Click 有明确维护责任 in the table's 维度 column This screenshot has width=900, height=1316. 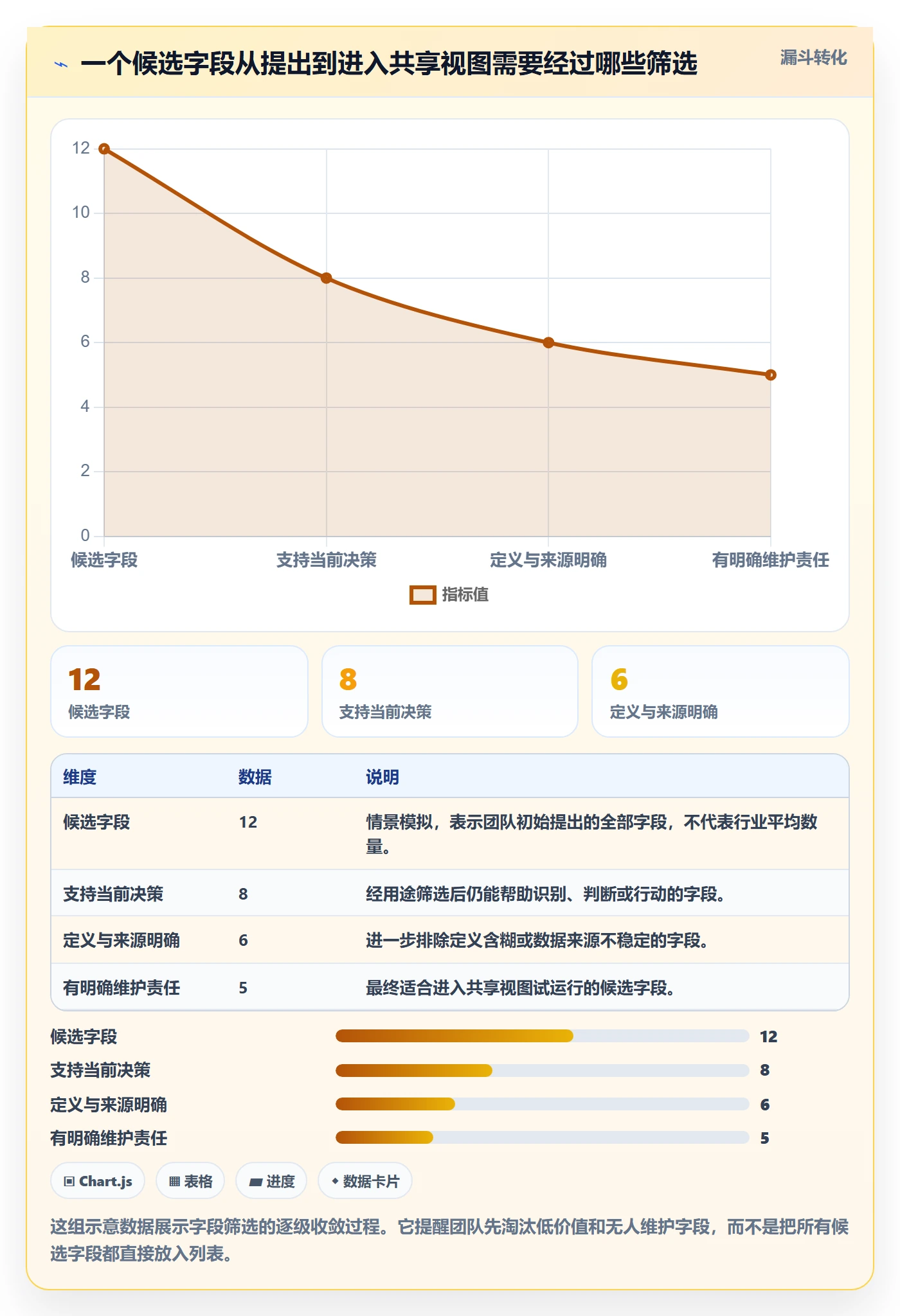[x=122, y=988]
